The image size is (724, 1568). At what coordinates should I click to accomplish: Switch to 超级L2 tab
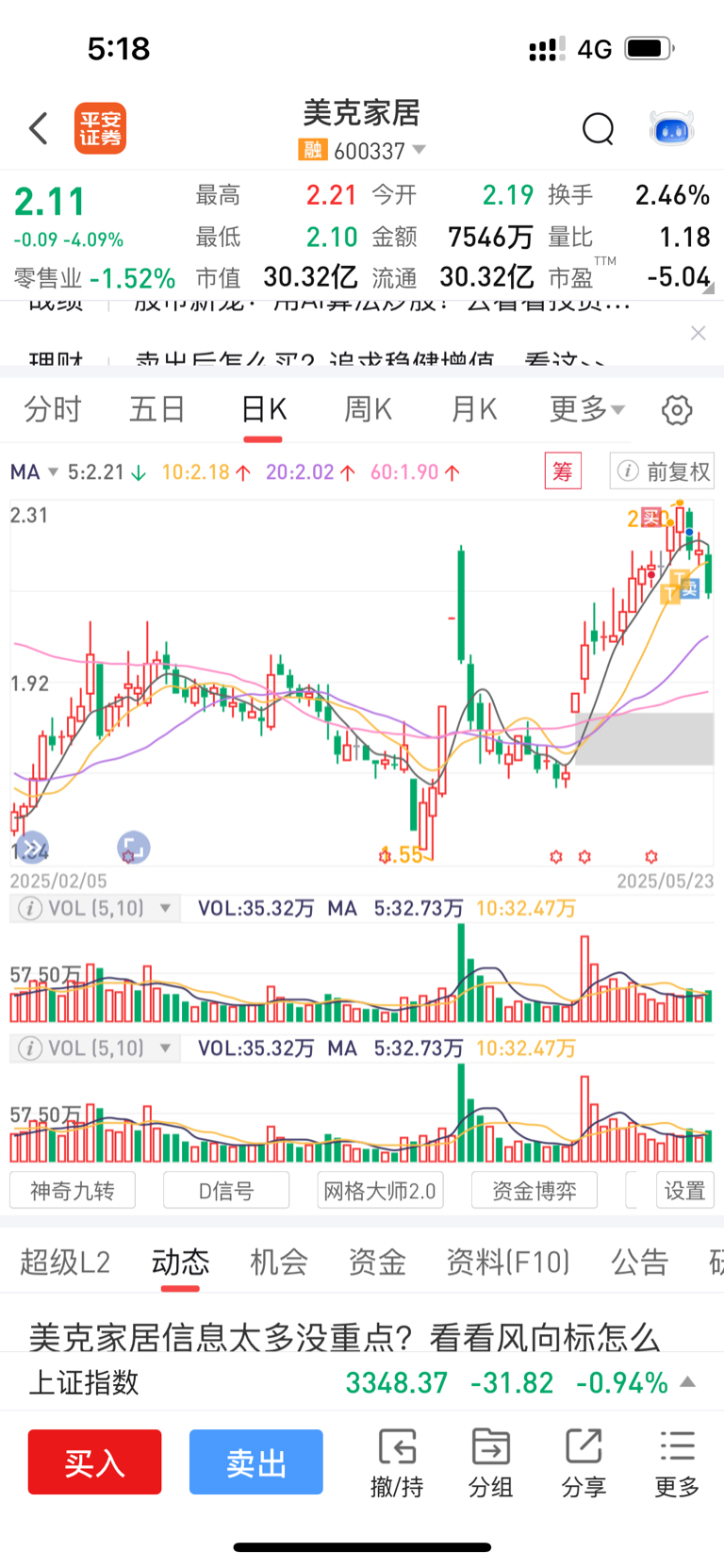pos(65,1262)
